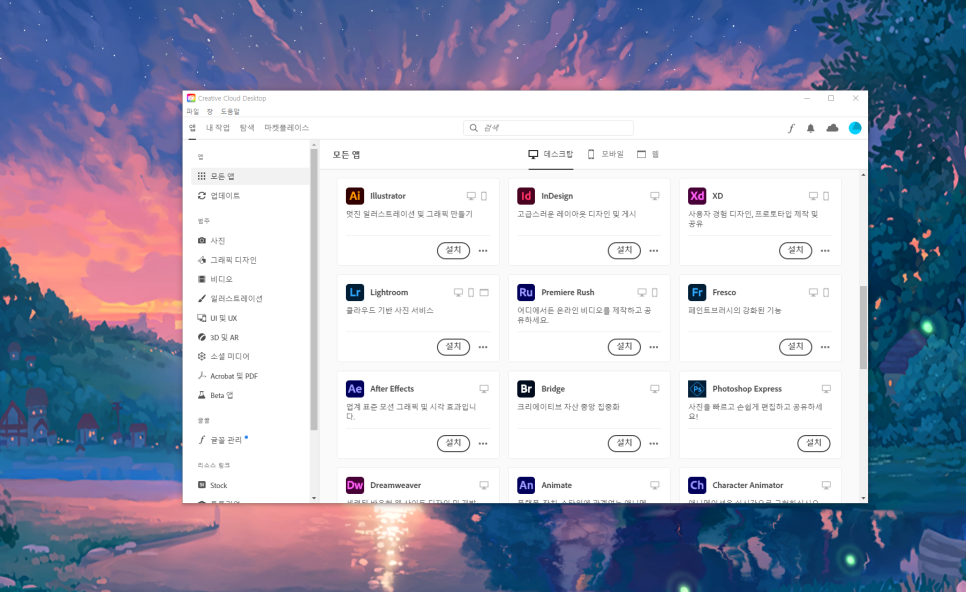Select 일러스트레이션 category in sidebar
The image size is (966, 592).
tap(250, 298)
